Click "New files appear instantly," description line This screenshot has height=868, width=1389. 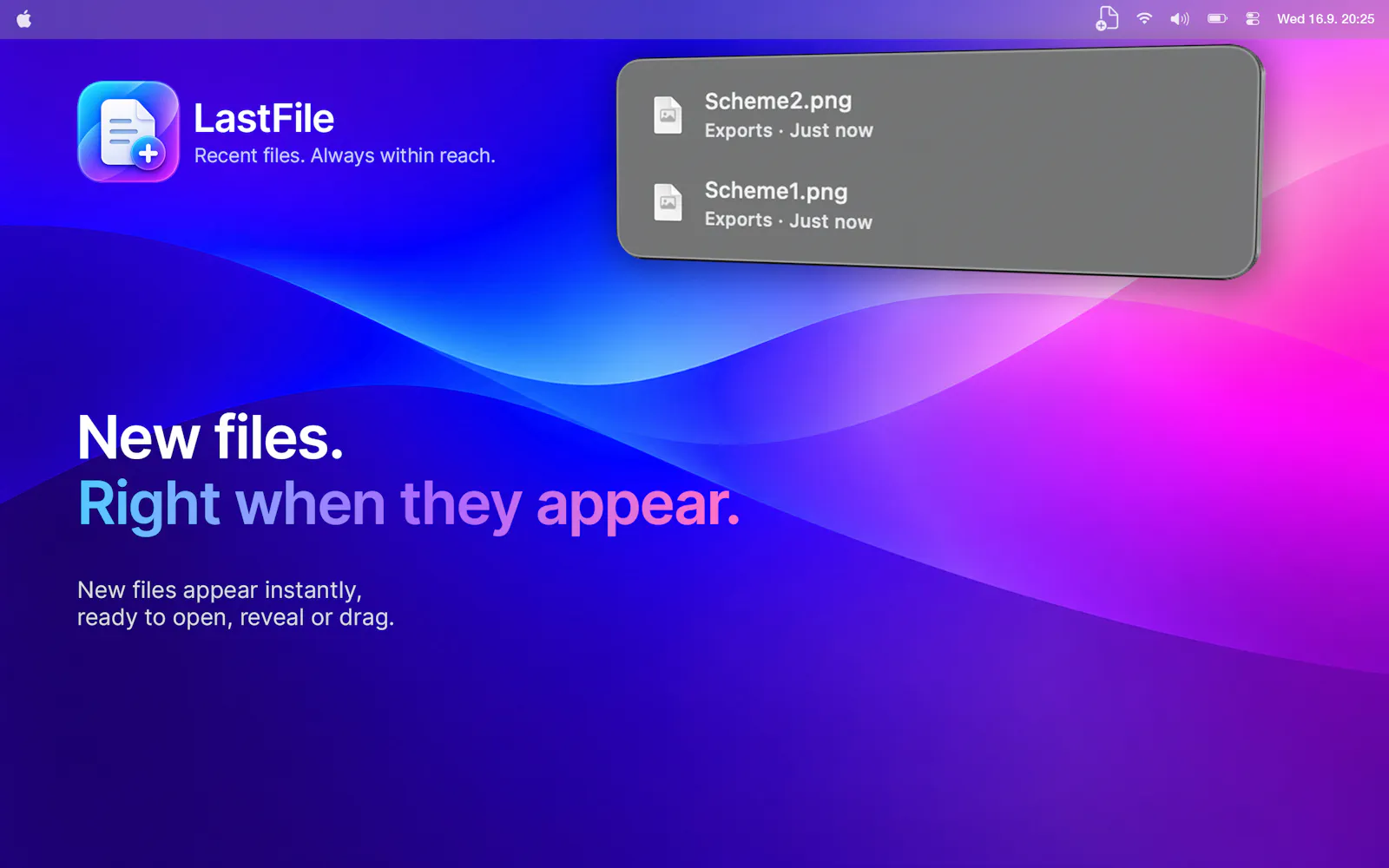(x=220, y=590)
